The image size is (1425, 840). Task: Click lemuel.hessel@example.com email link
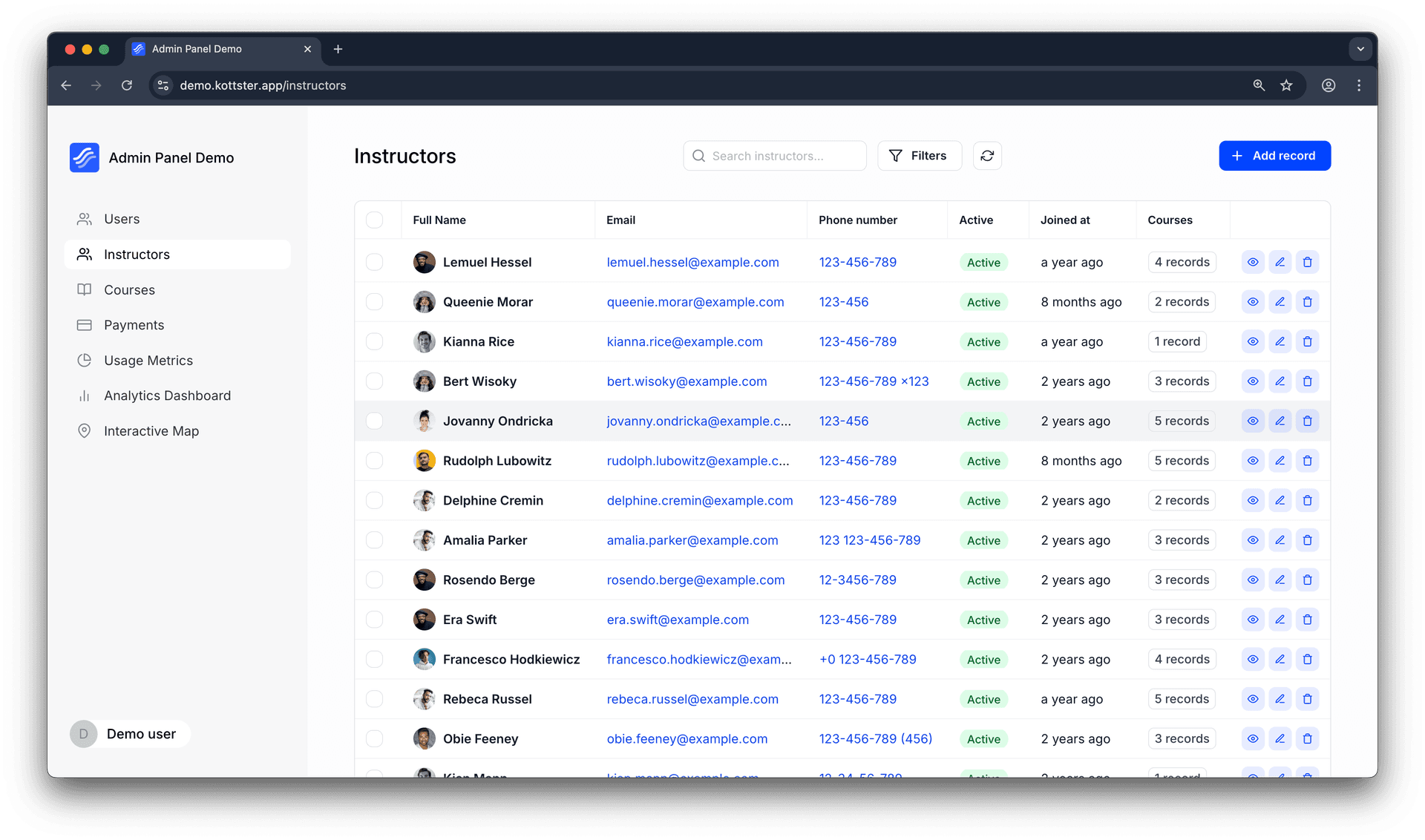(x=692, y=262)
